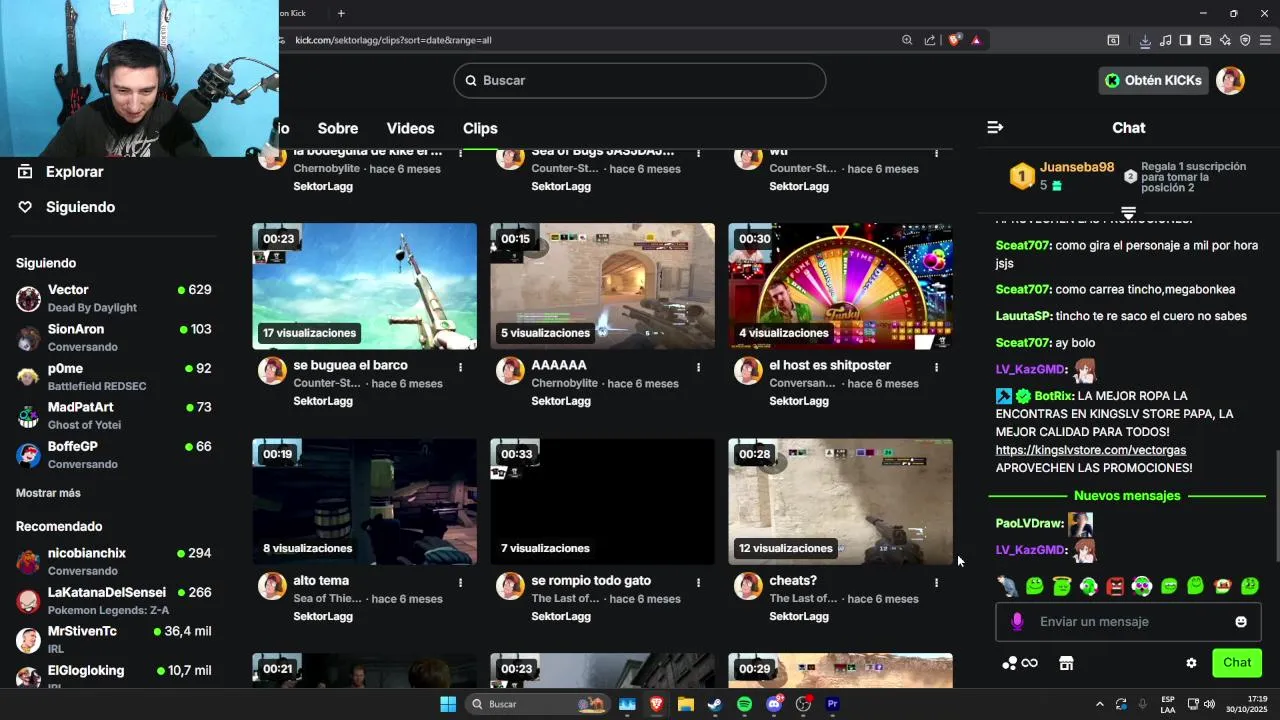The image size is (1280, 720).
Task: Open the Brave Shields lion icon
Action: (954, 40)
